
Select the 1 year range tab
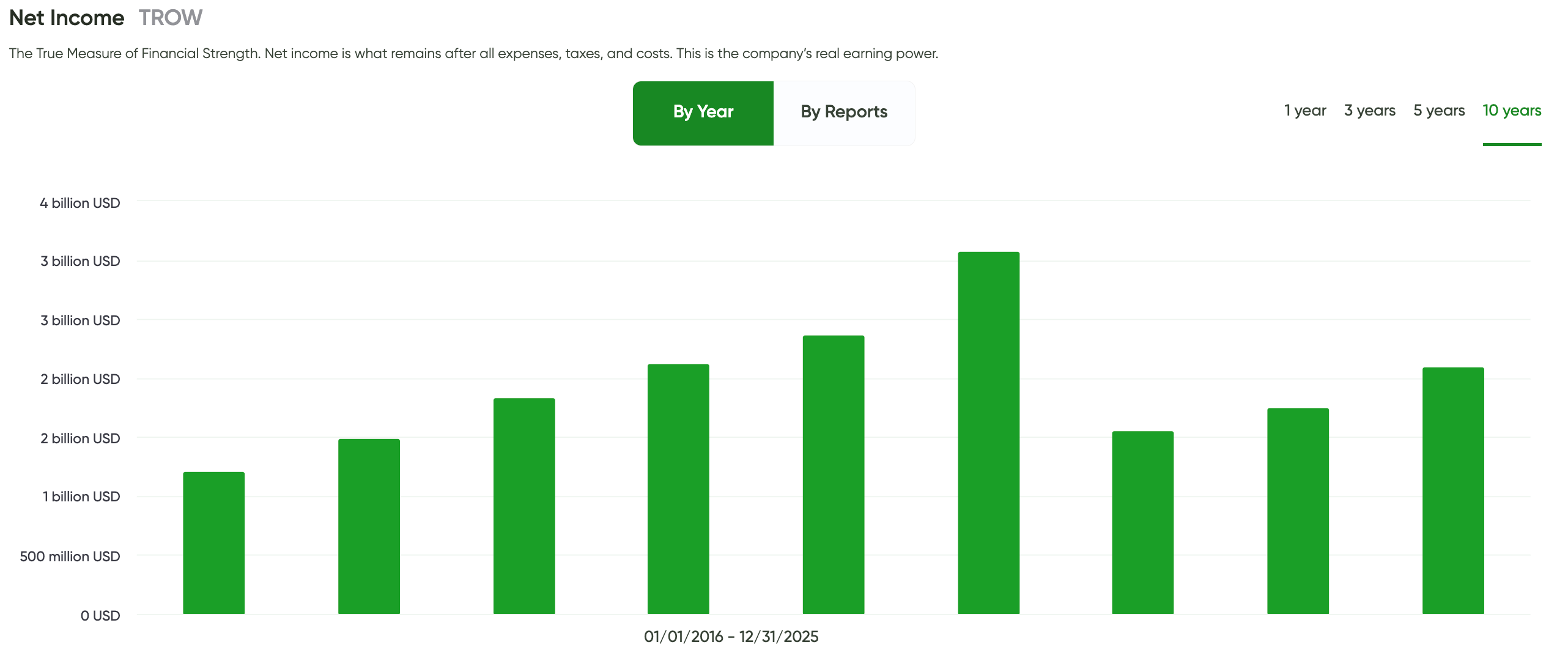pyautogui.click(x=1304, y=111)
